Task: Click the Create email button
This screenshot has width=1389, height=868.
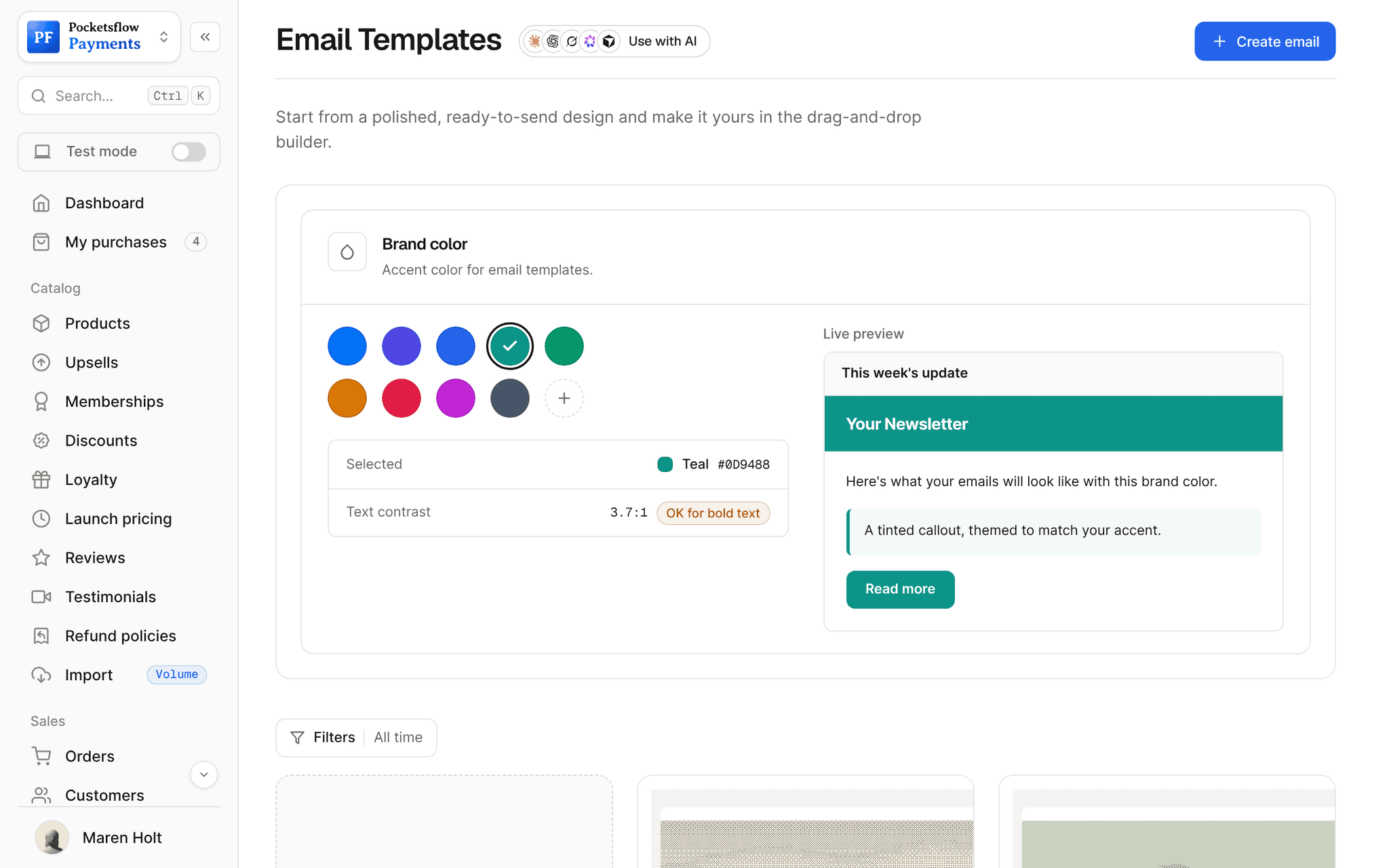Action: (1265, 41)
